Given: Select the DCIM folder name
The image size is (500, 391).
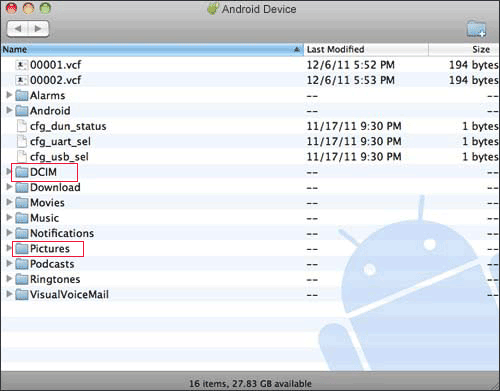Looking at the screenshot, I should point(43,172).
